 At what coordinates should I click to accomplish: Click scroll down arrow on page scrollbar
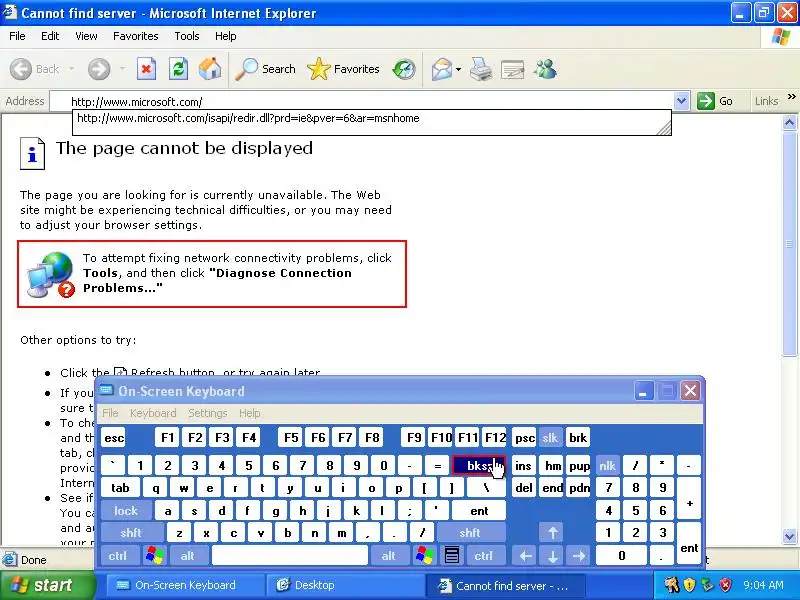pyautogui.click(x=789, y=536)
